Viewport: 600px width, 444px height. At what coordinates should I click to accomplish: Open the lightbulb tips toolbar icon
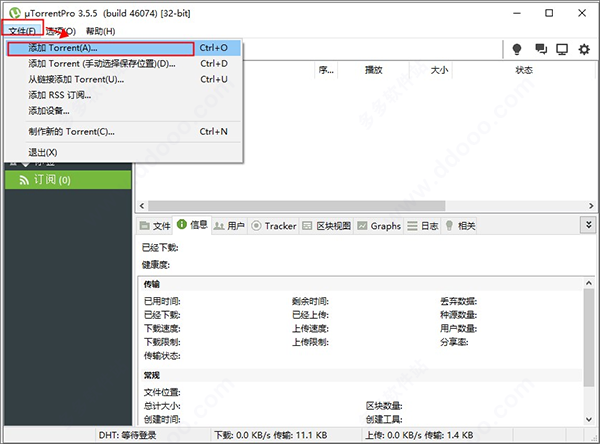pos(517,49)
